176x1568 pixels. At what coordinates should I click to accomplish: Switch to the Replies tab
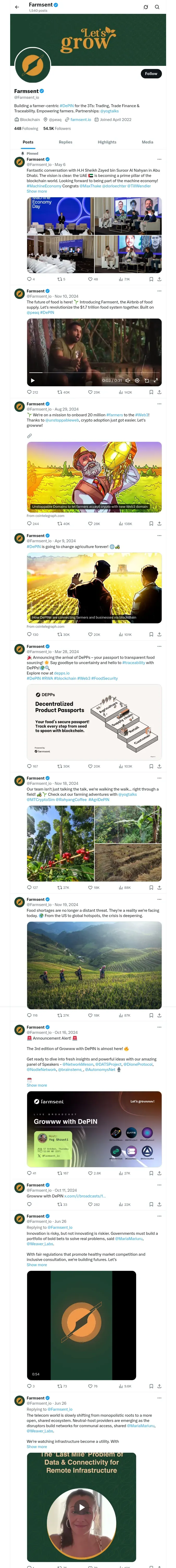(x=65, y=142)
